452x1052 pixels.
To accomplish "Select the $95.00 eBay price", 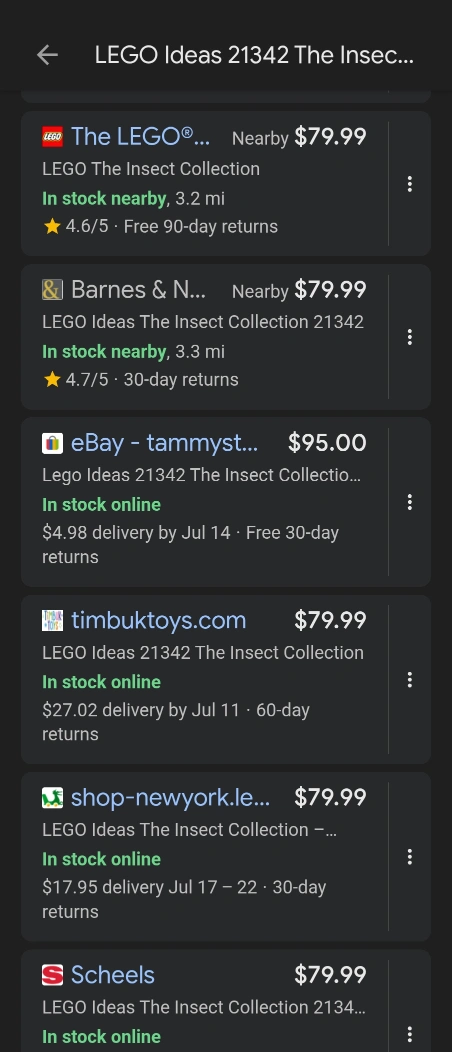I will (x=327, y=443).
